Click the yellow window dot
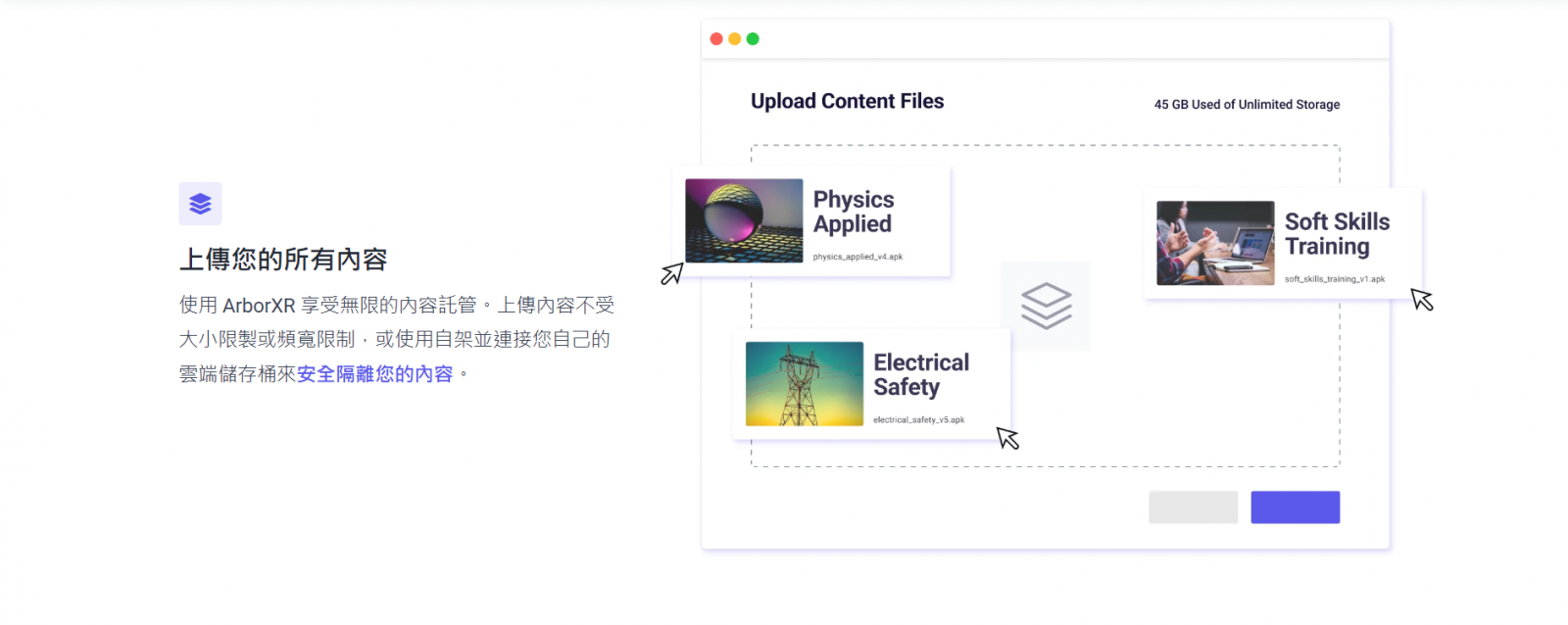 click(x=735, y=39)
